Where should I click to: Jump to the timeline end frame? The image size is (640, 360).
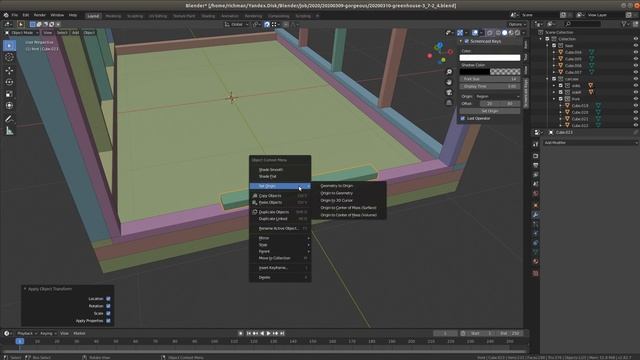coord(282,333)
